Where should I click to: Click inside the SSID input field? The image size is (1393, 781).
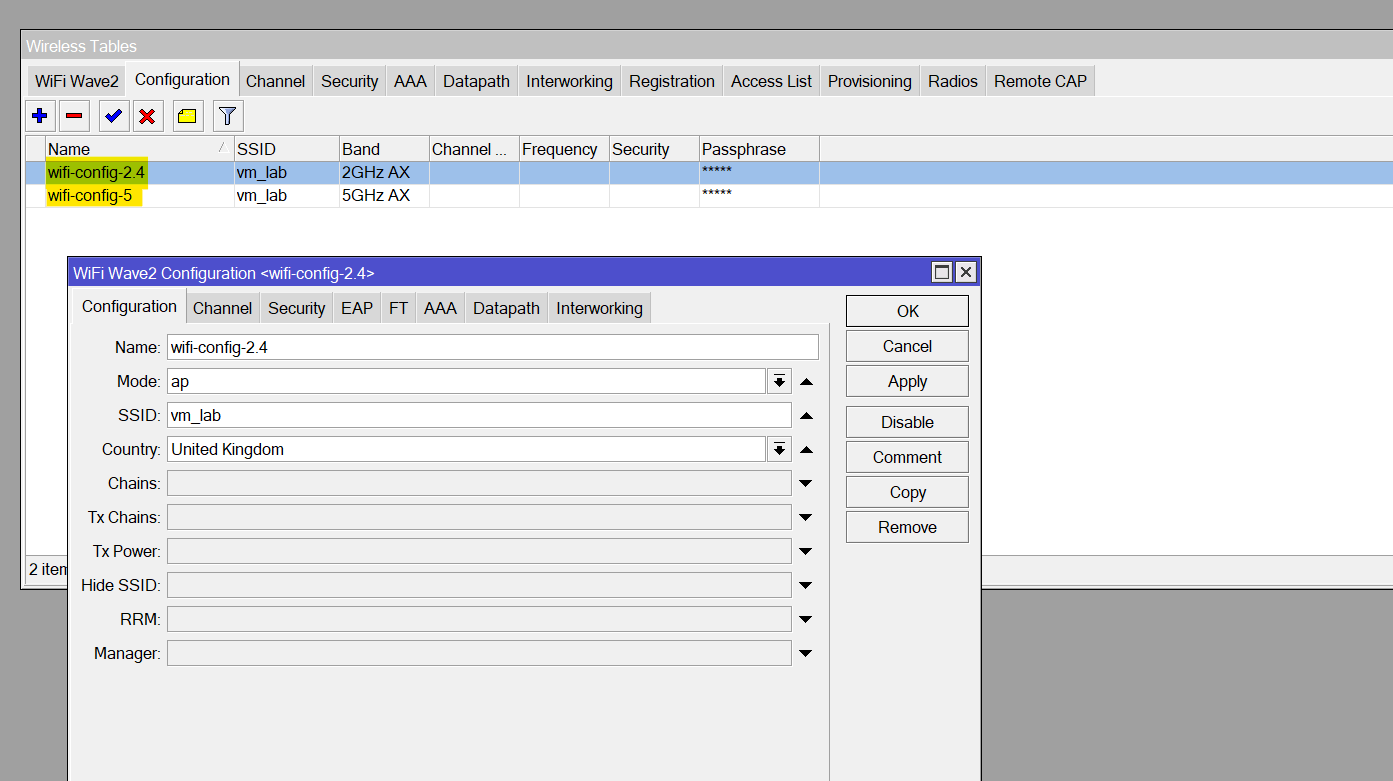tap(450, 415)
